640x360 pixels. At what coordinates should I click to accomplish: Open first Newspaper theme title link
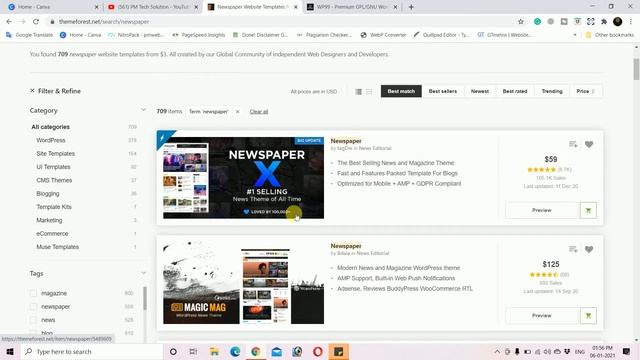tap(346, 141)
